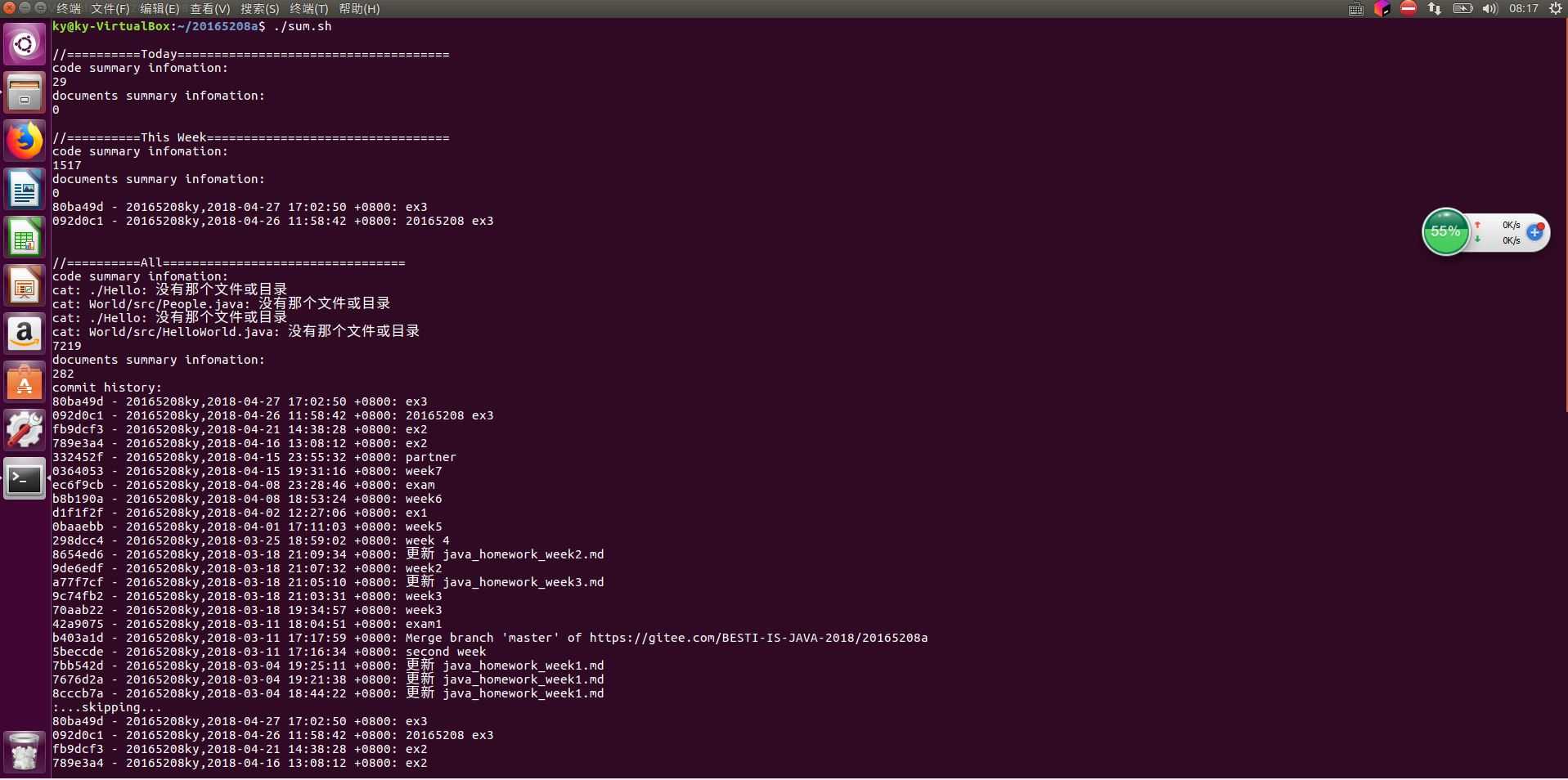Click the ':...skipping...' pager line
This screenshot has height=780, width=1568.
tap(107, 708)
